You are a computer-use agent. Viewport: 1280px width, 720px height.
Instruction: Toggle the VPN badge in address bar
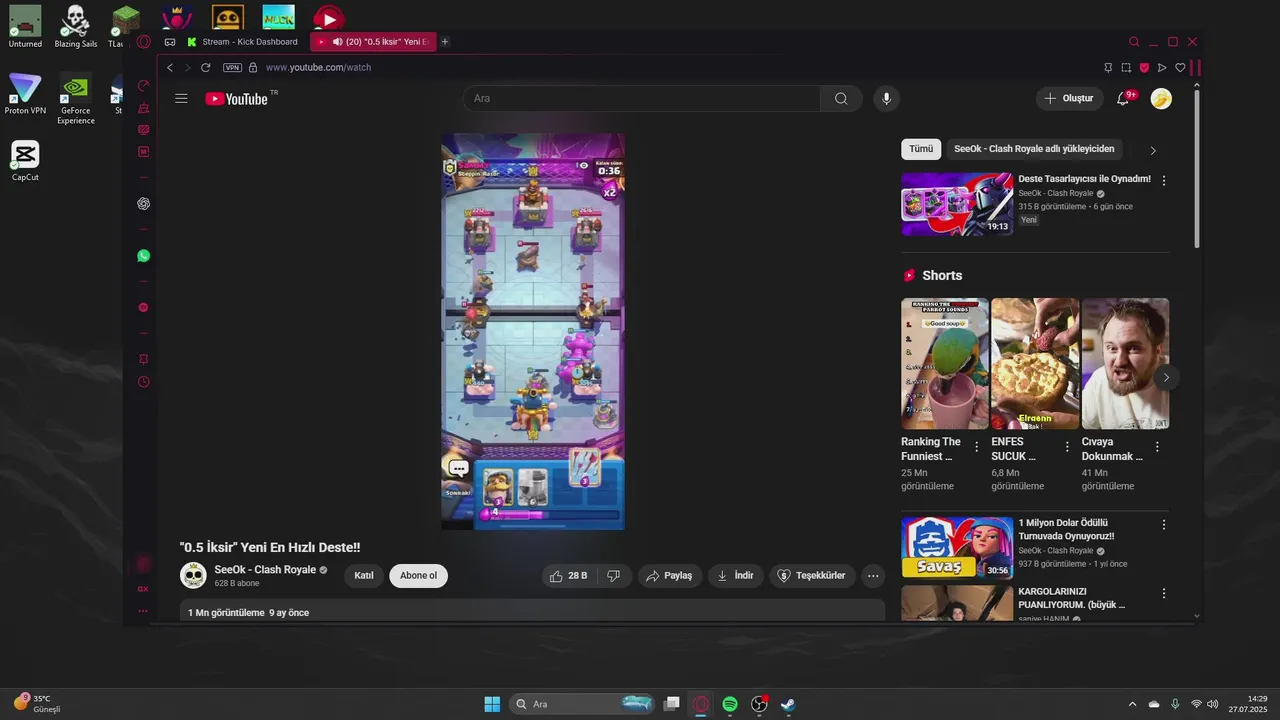click(232, 68)
